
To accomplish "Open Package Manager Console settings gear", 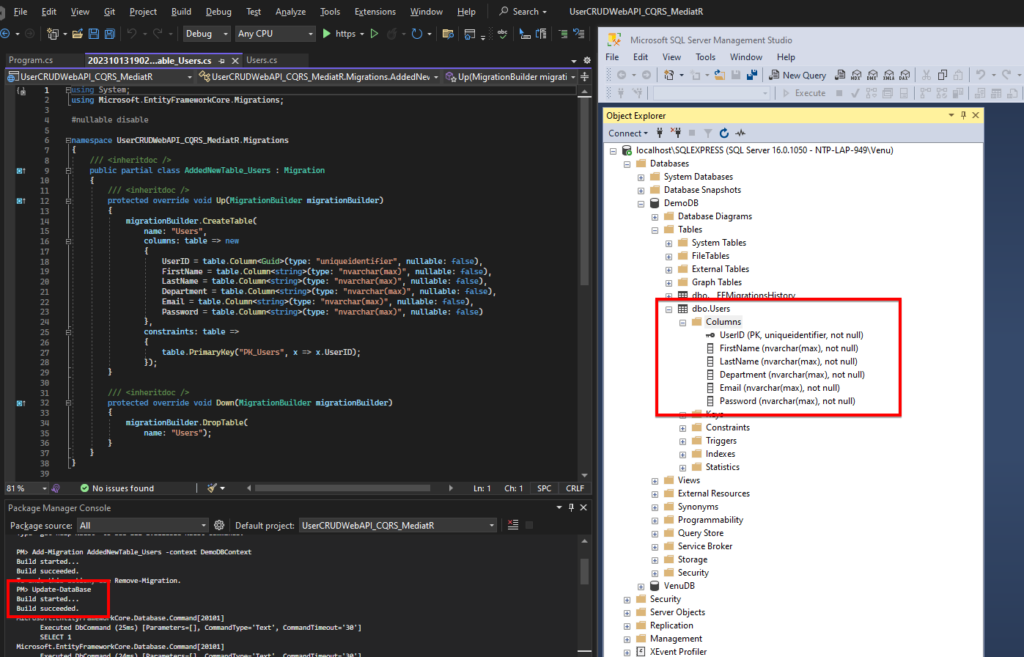I will (219, 525).
